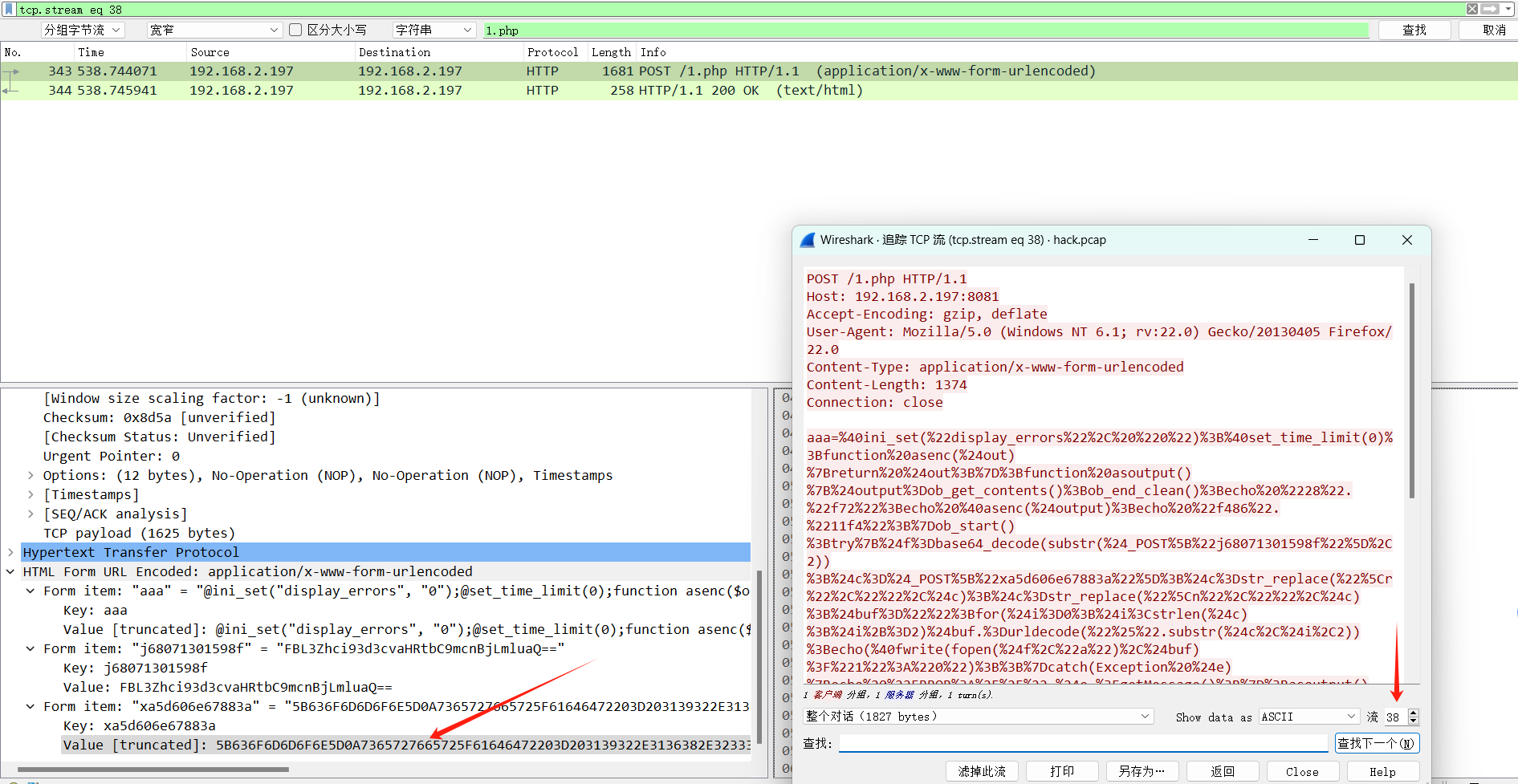This screenshot has height=784, width=1518.
Task: Click the Close button in stream dialog
Action: (1303, 771)
